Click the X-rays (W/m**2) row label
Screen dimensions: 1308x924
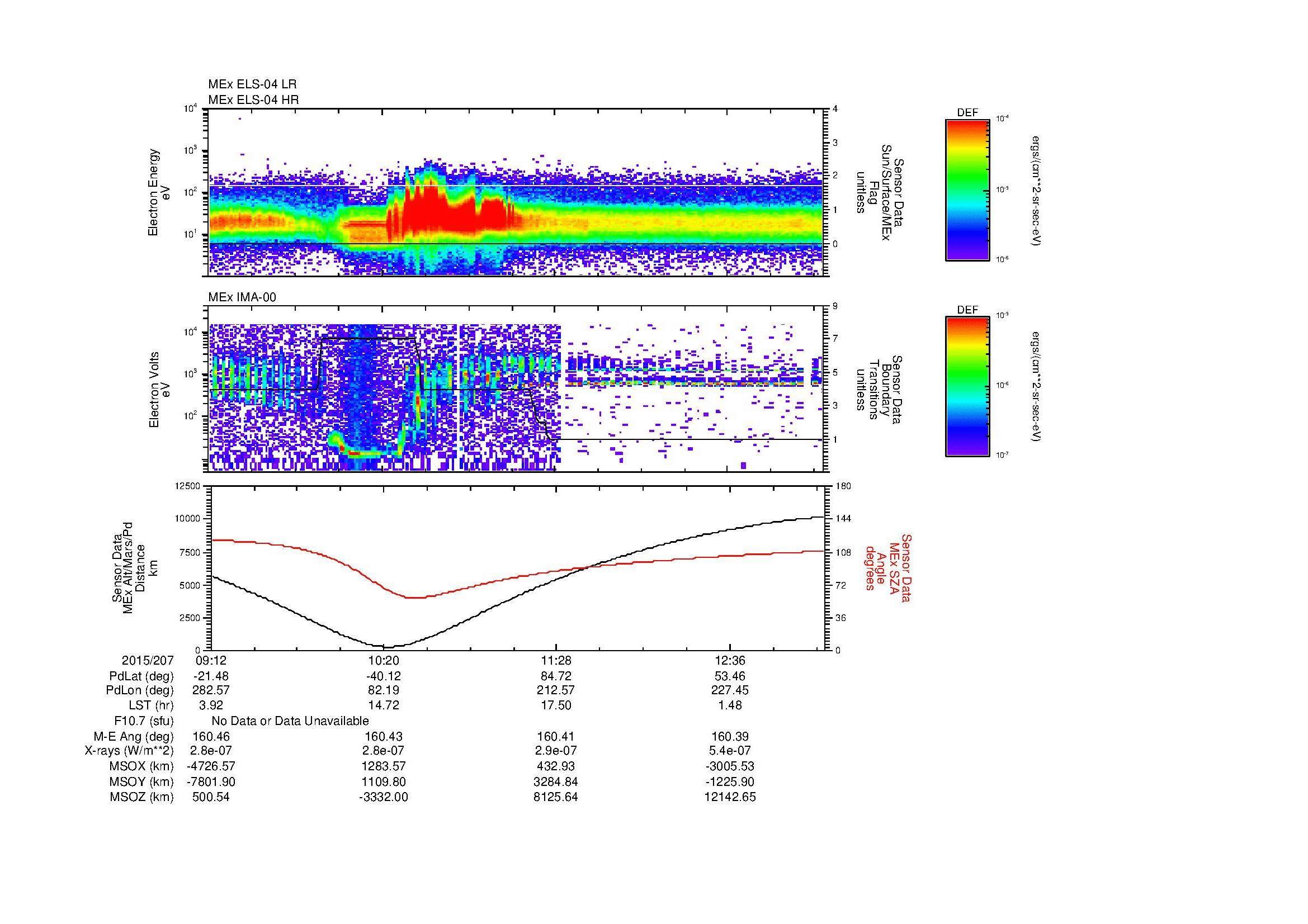click(129, 751)
